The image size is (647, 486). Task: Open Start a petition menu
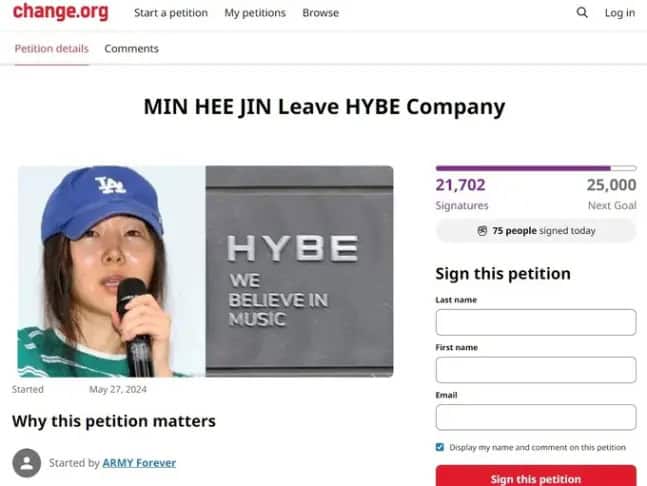tap(171, 13)
